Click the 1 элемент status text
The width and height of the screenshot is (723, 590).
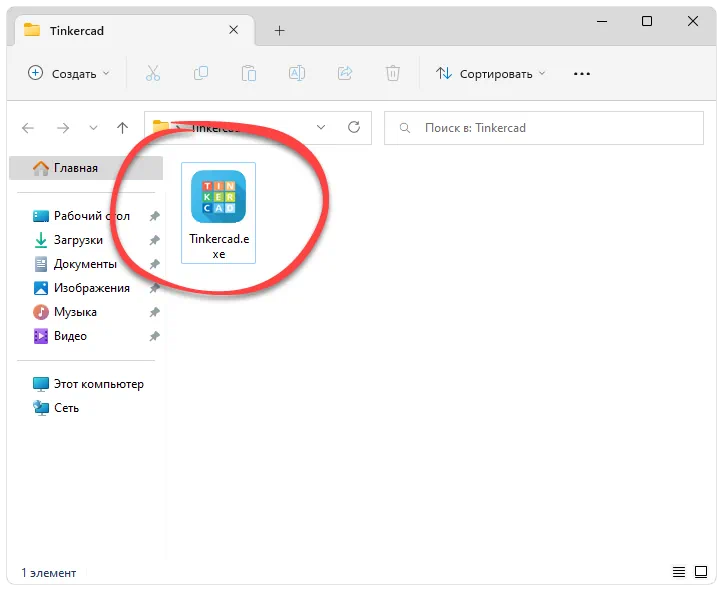(48, 572)
